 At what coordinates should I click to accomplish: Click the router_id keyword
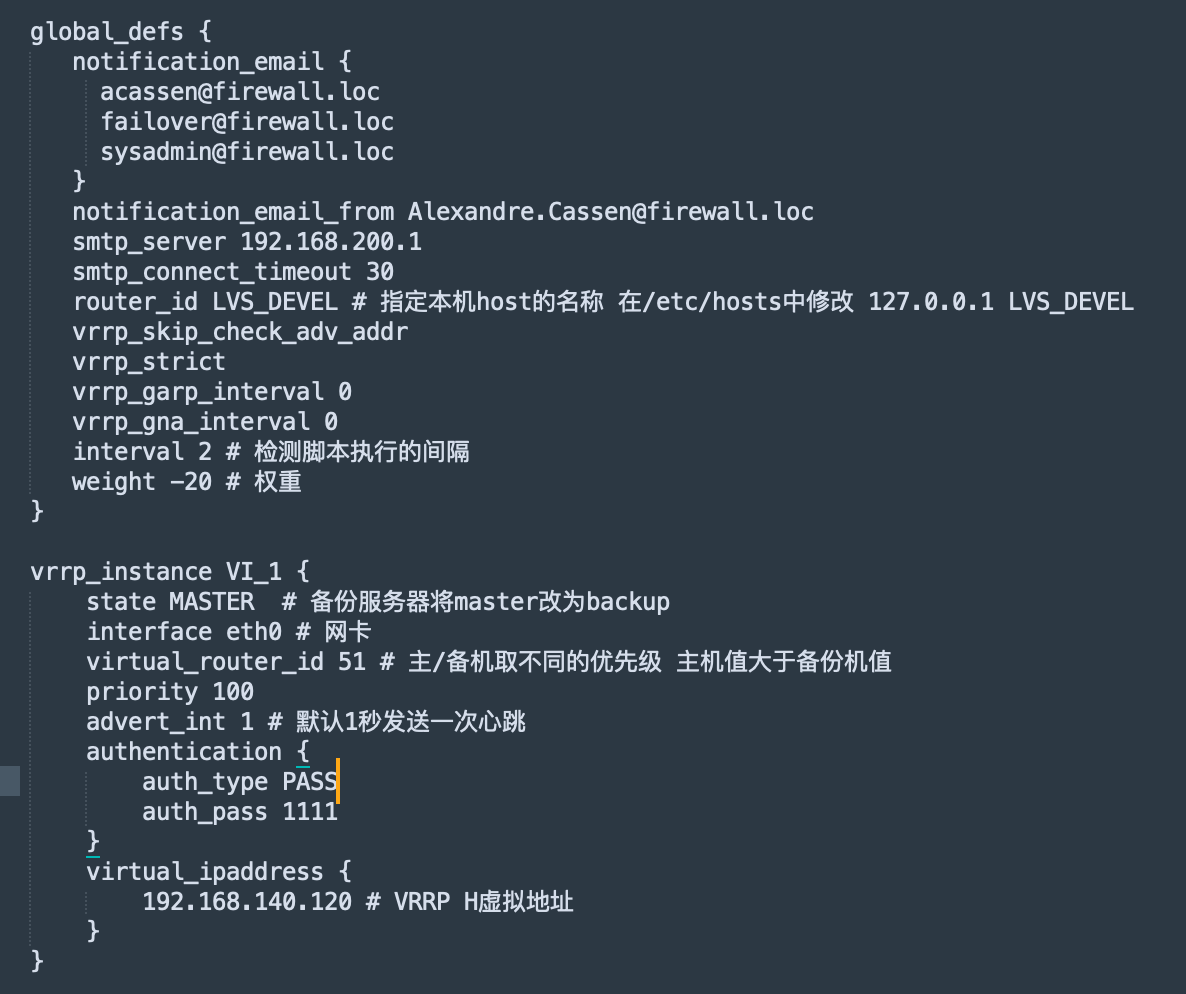[x=135, y=301]
